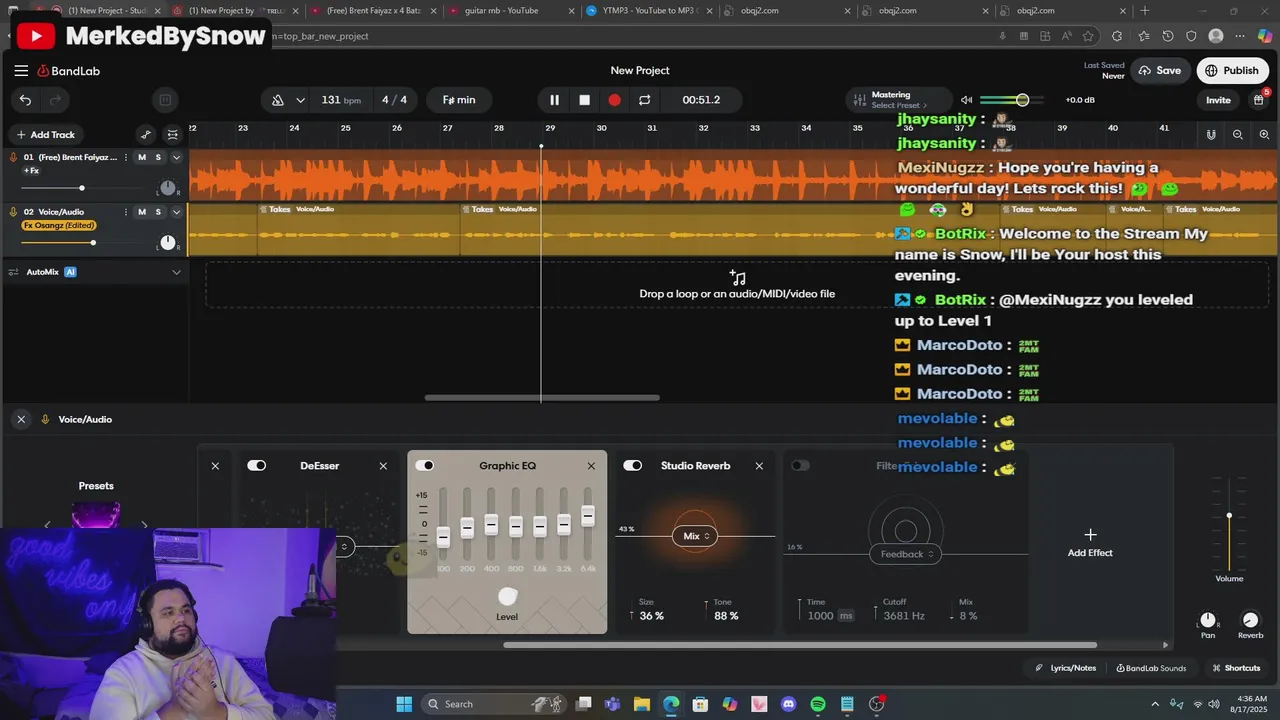Click the effects panel Reverb knob

click(x=1250, y=621)
